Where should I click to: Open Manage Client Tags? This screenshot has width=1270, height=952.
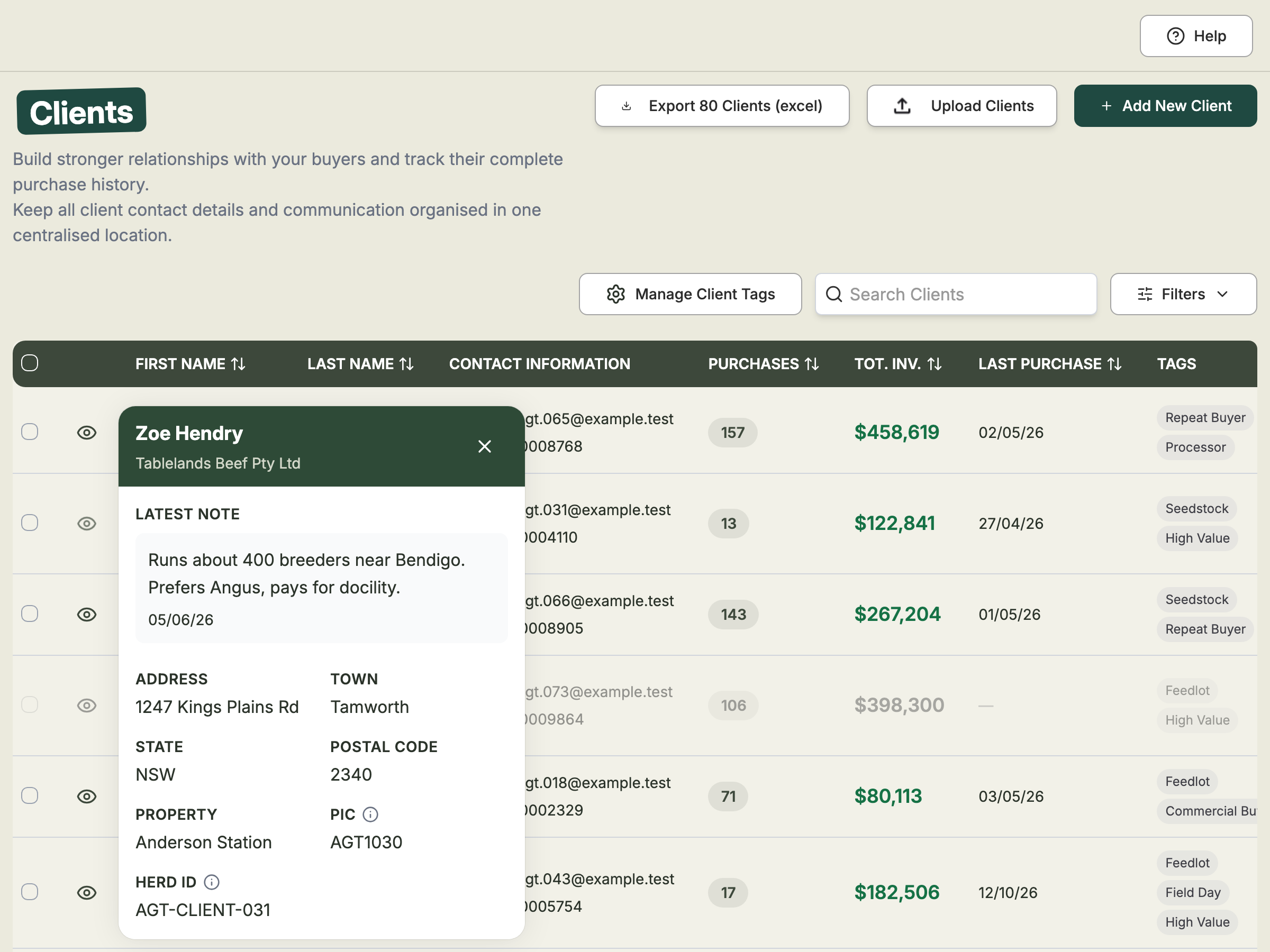point(690,294)
